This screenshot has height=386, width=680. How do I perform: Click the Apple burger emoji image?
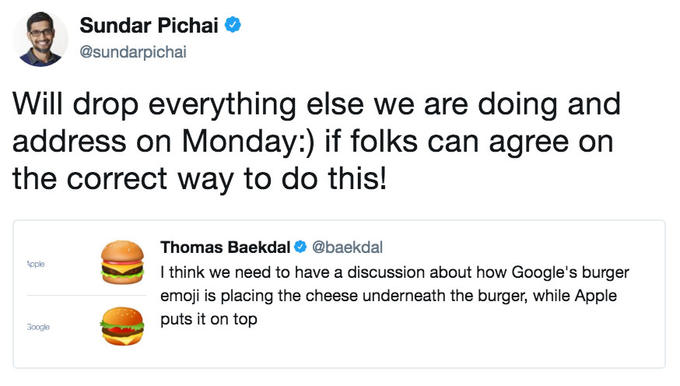pyautogui.click(x=122, y=262)
